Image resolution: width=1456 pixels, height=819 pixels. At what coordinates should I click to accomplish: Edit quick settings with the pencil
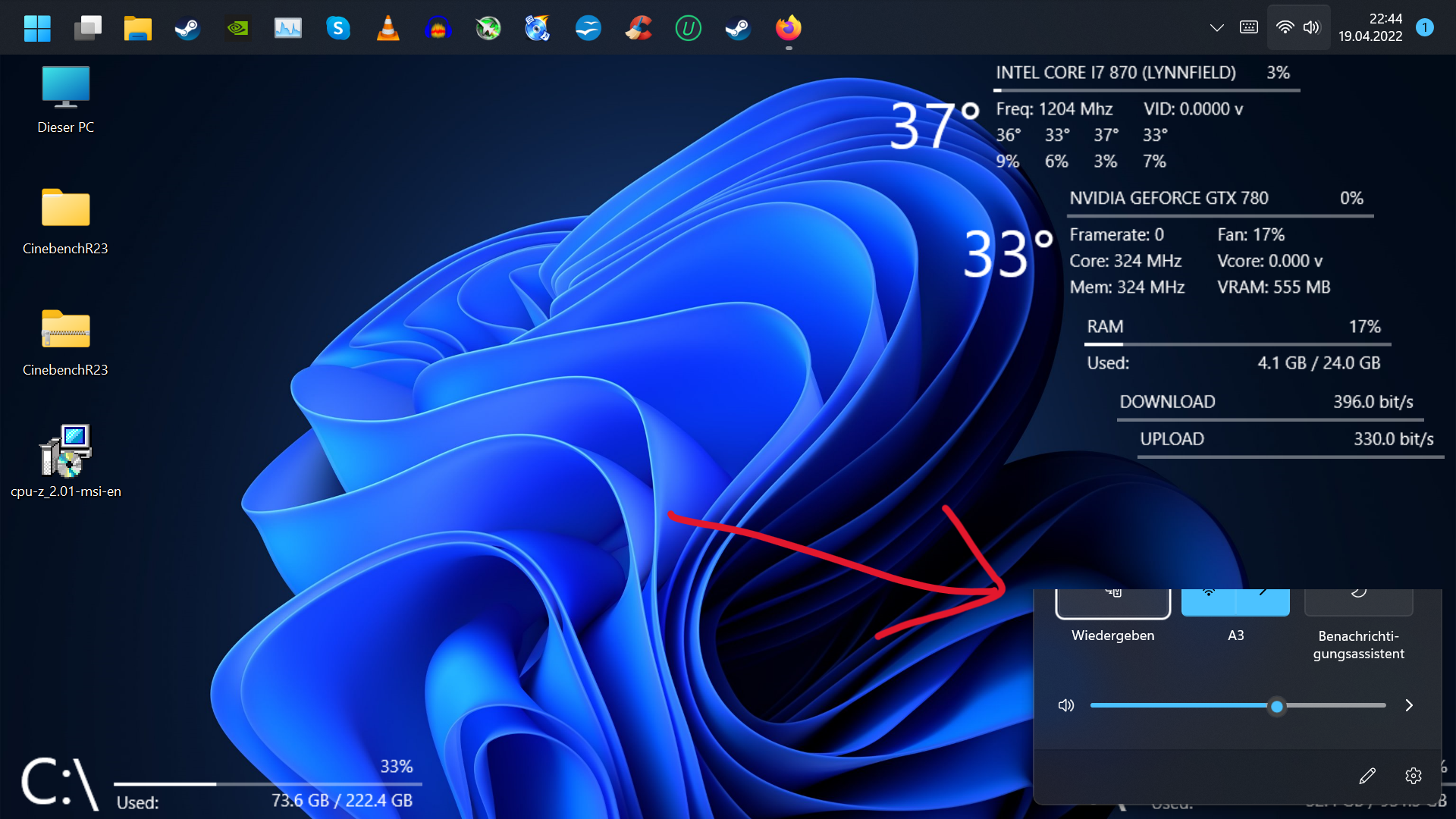[x=1367, y=776]
